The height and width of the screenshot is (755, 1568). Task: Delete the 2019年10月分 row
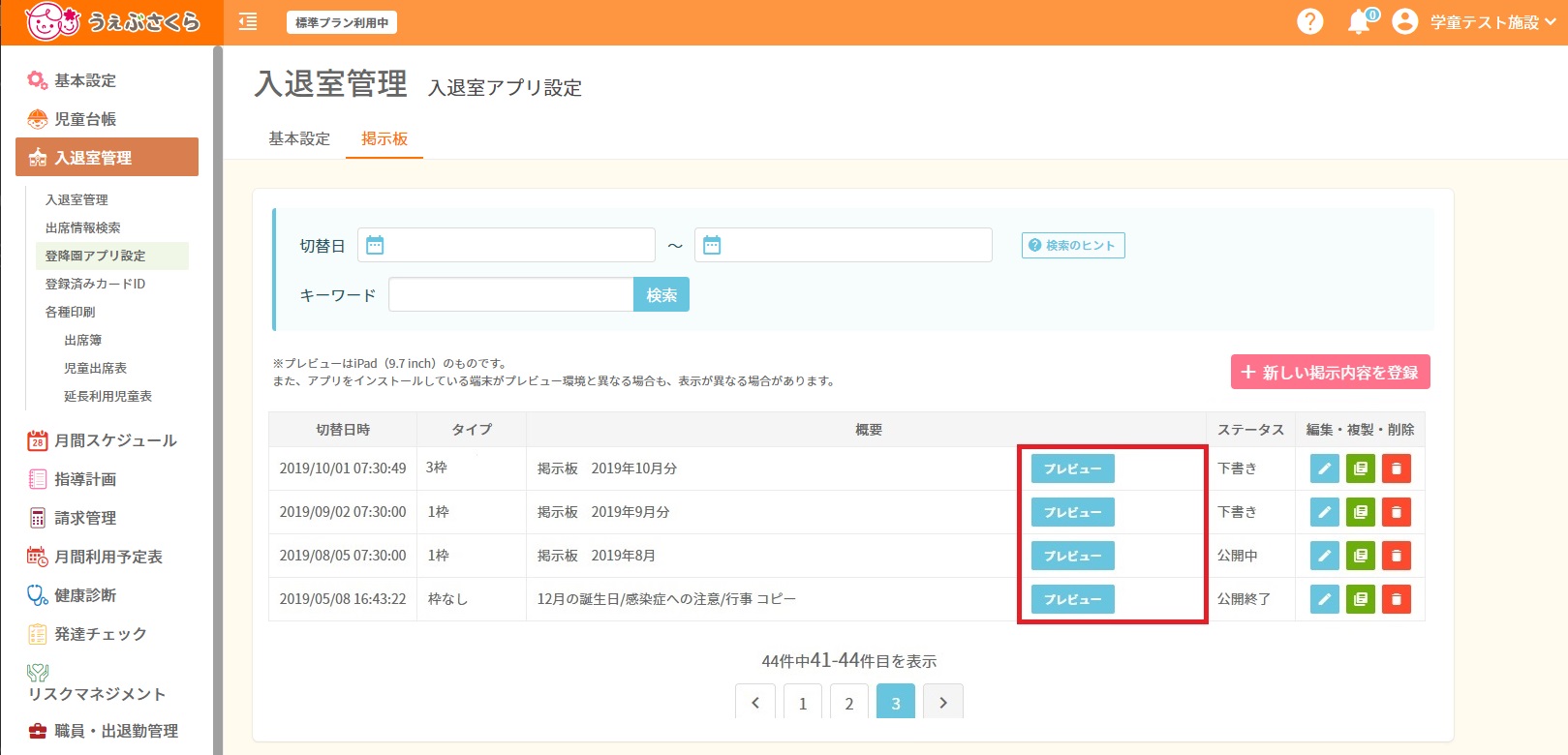[1397, 468]
